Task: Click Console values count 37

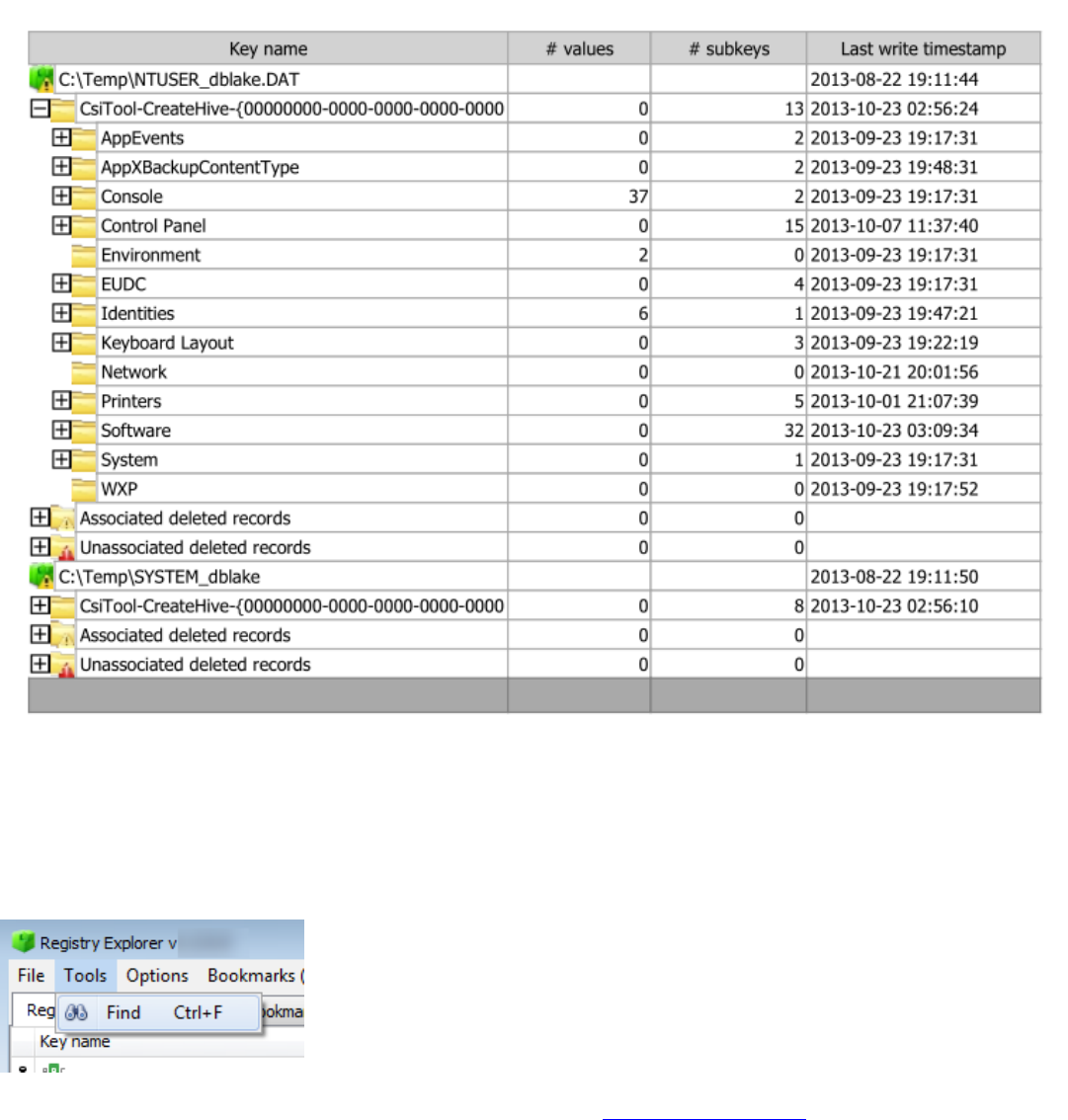Action: tap(638, 197)
